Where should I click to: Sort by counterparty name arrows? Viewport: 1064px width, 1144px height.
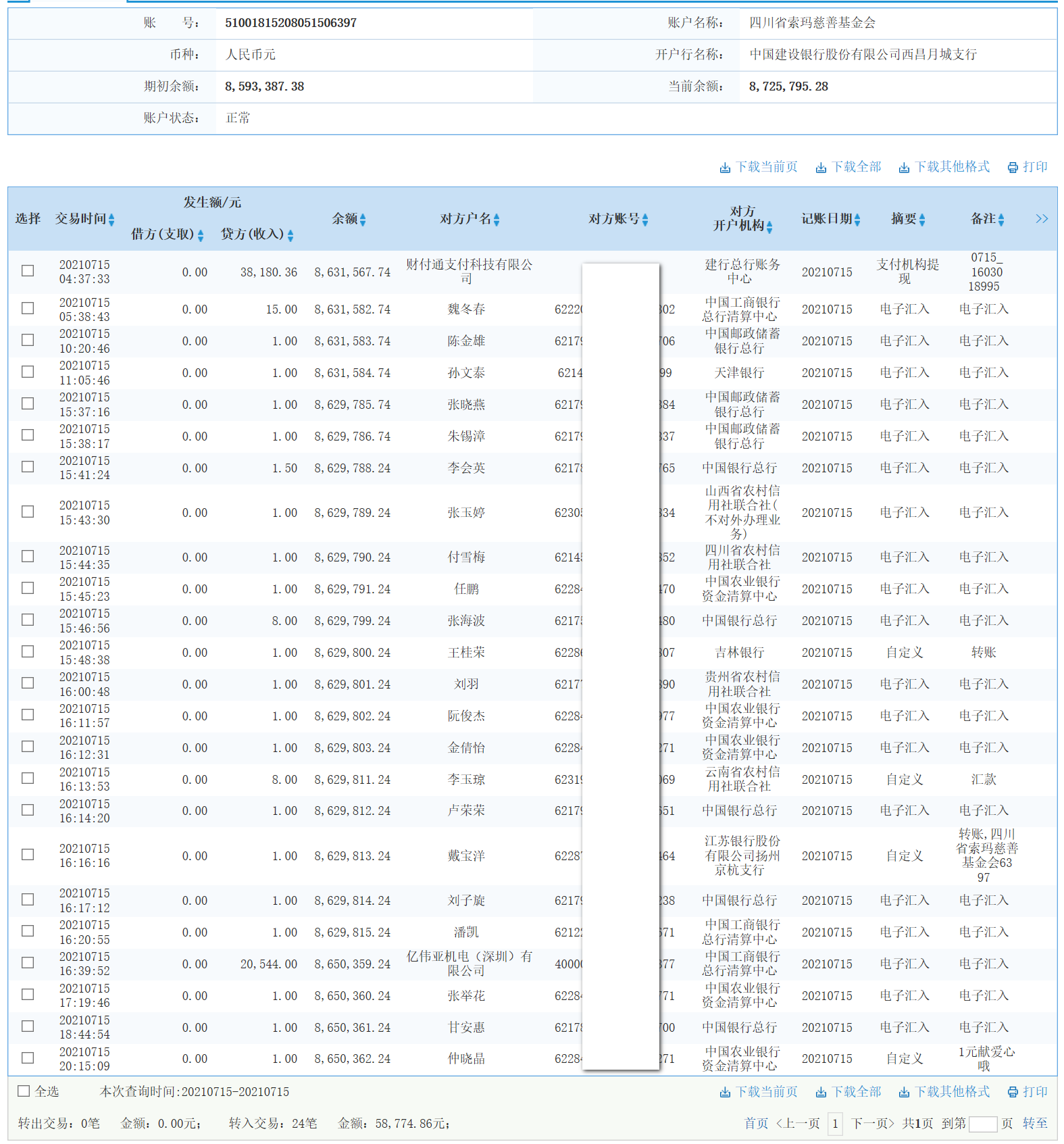click(497, 220)
